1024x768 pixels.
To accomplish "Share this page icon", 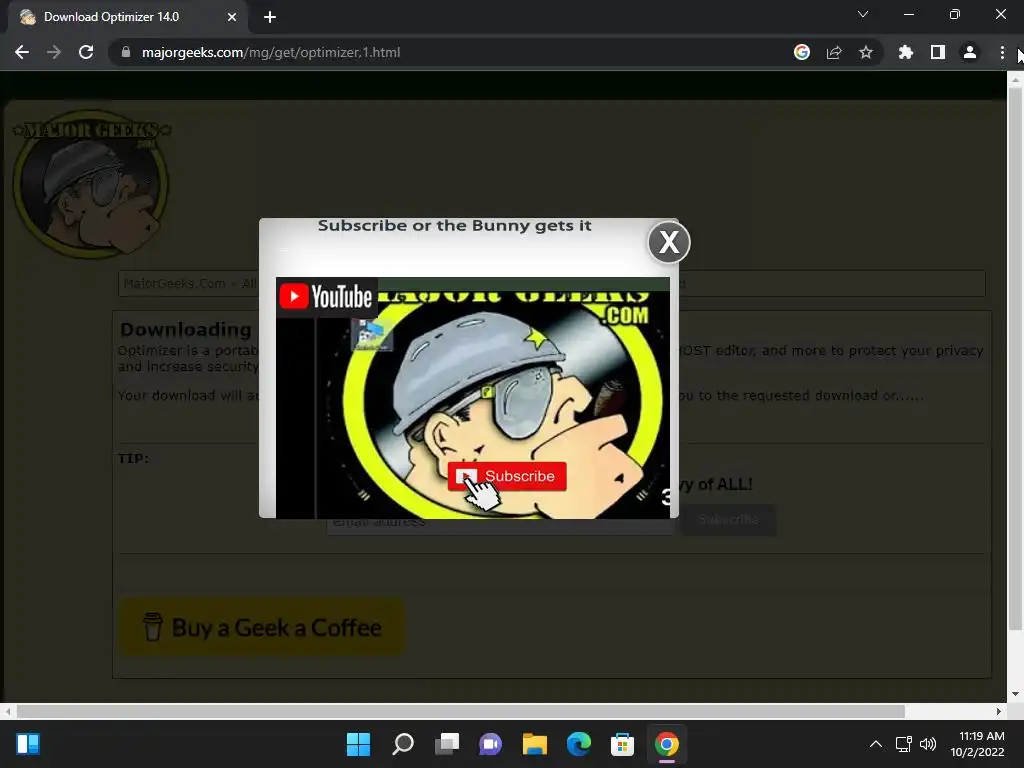I will (x=834, y=52).
